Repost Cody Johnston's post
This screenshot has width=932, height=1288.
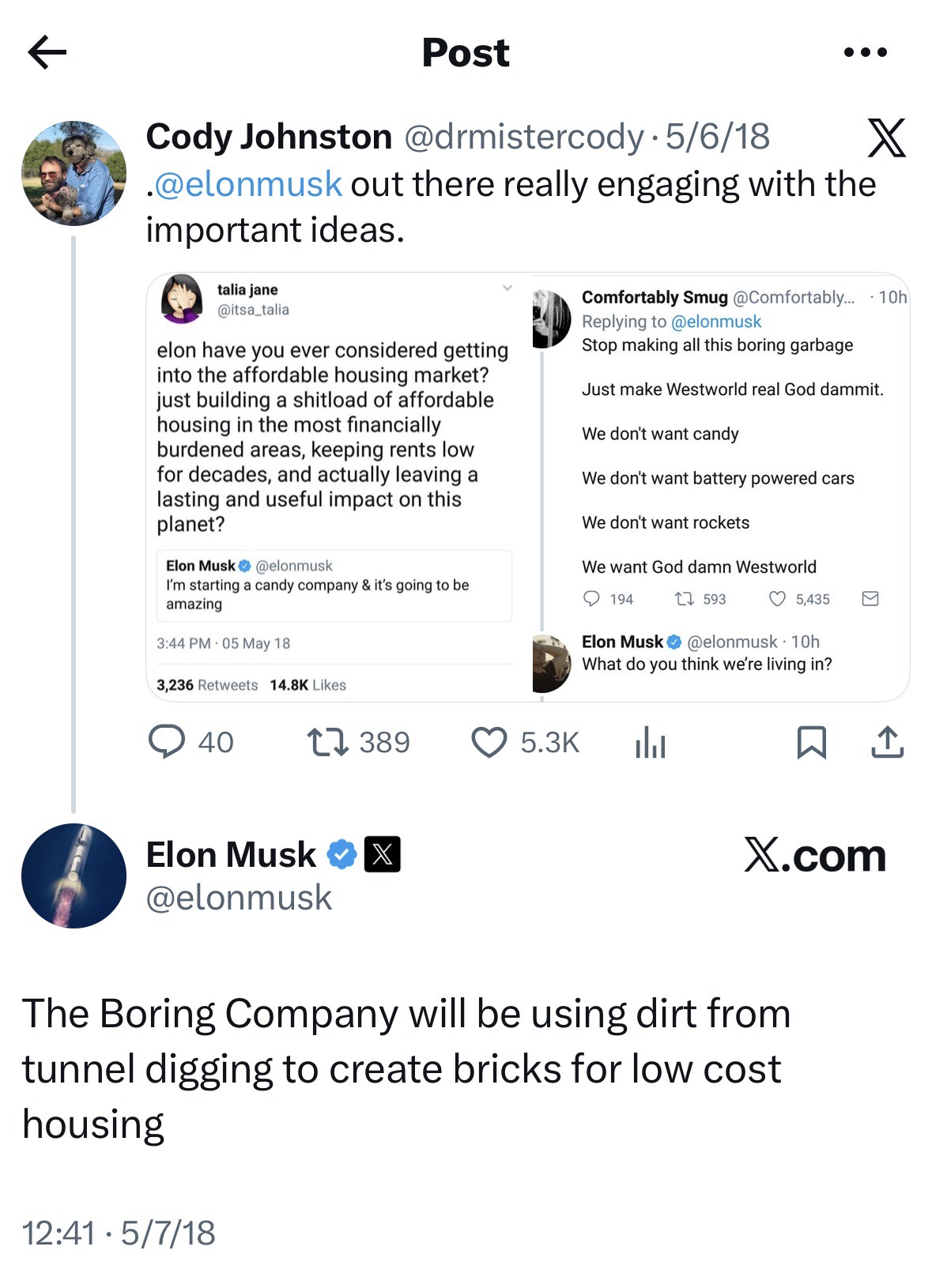point(328,742)
